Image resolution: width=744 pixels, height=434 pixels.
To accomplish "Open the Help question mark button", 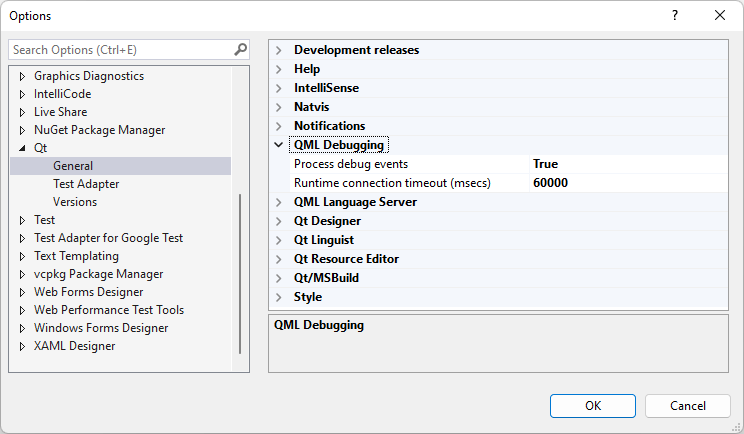I will coord(675,16).
